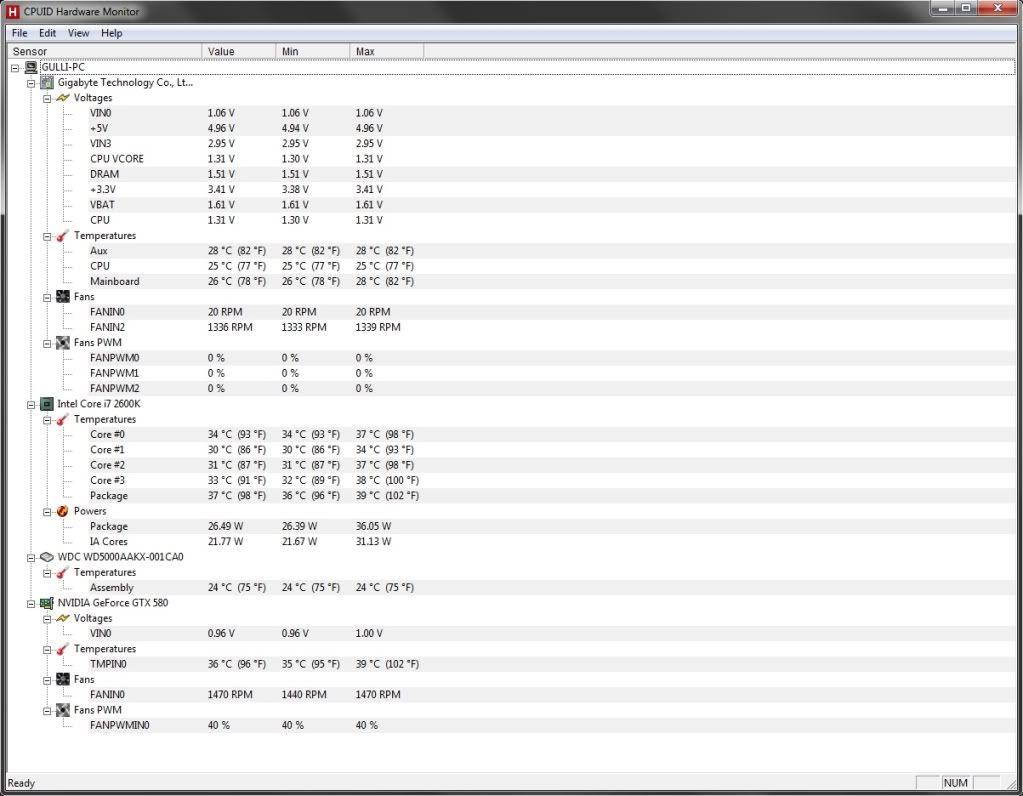
Task: Click the Gigabyte Voltages lightning icon
Action: pyautogui.click(x=63, y=98)
